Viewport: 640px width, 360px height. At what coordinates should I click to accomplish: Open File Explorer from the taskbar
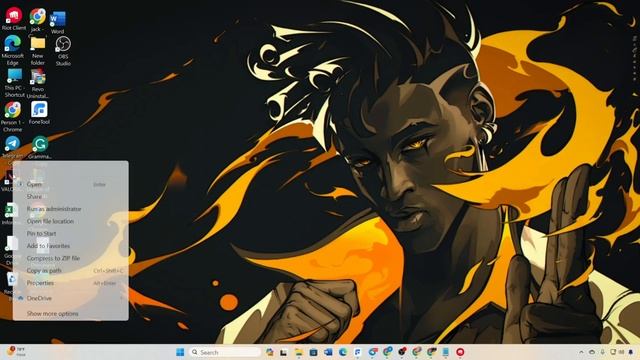(299, 352)
